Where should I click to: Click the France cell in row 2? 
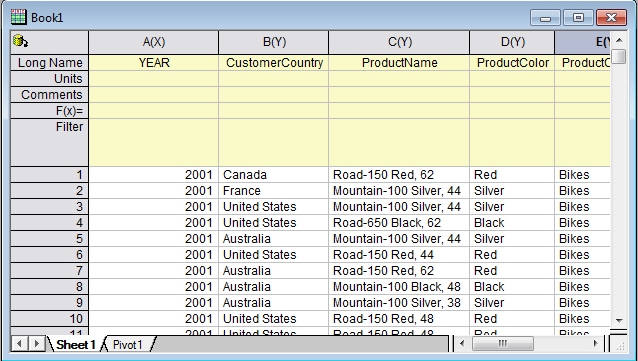pyautogui.click(x=273, y=190)
